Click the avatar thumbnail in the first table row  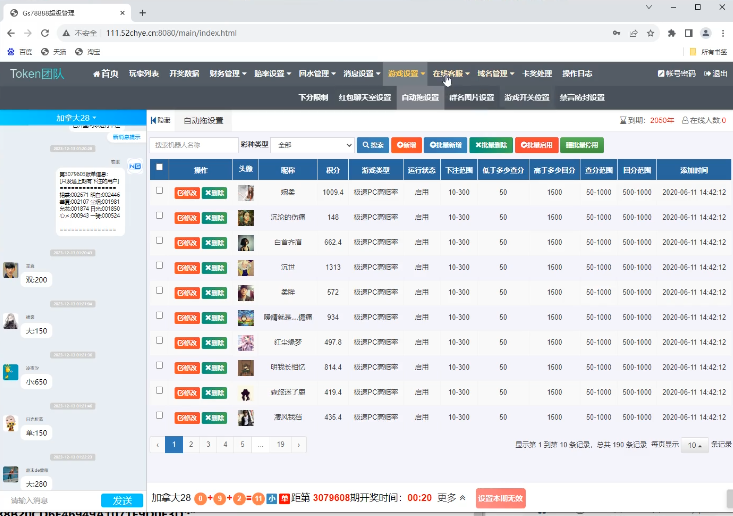coord(245,192)
